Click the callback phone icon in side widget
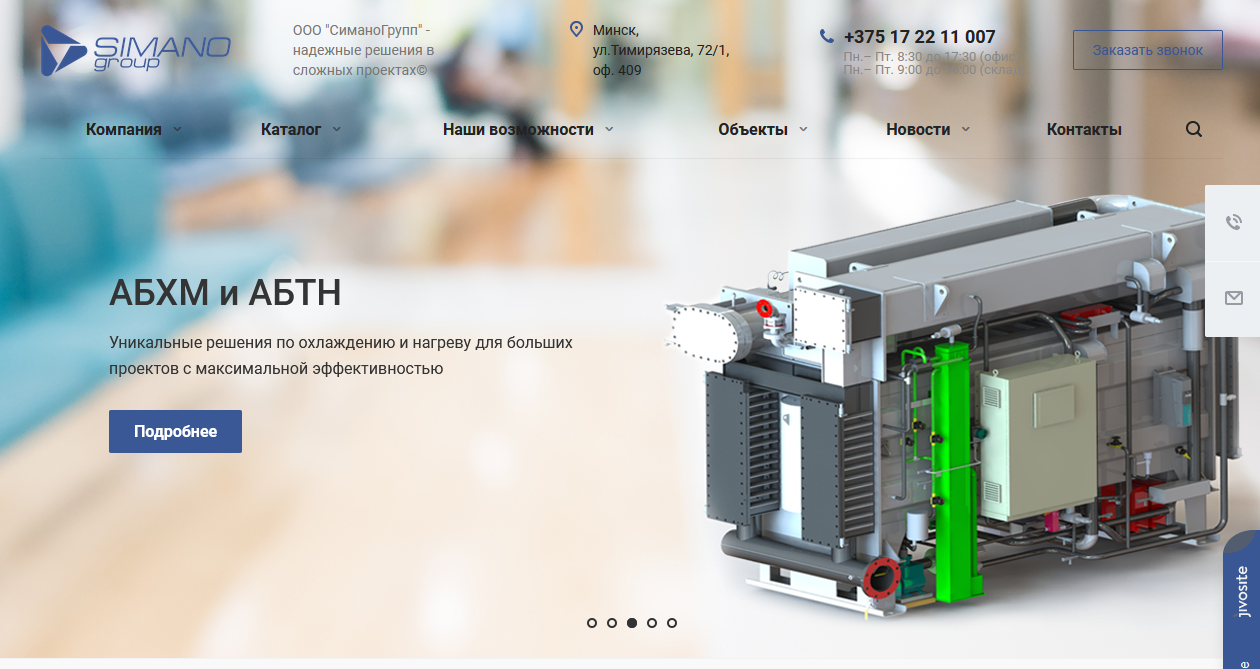This screenshot has width=1260, height=669. 1233,222
